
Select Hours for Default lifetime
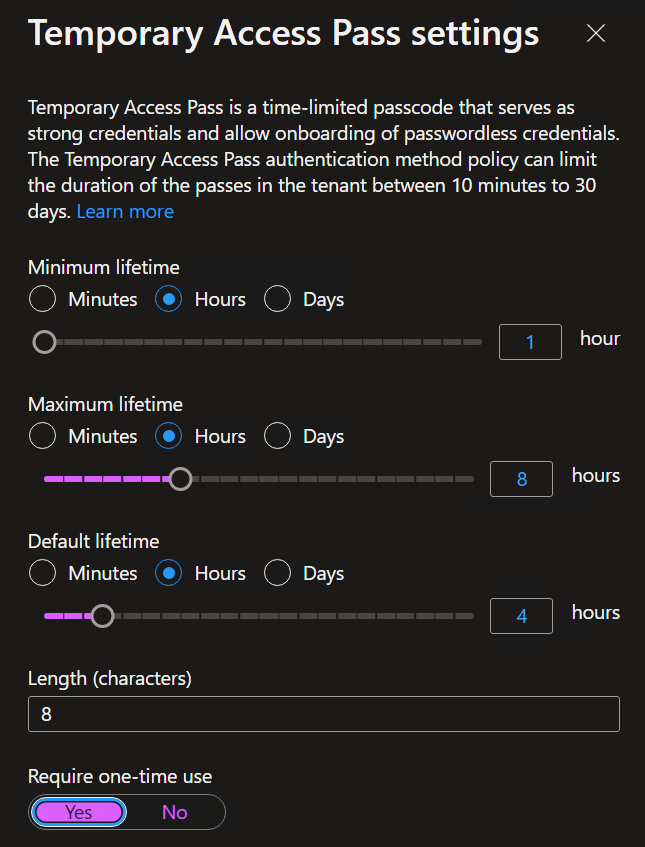[x=168, y=573]
